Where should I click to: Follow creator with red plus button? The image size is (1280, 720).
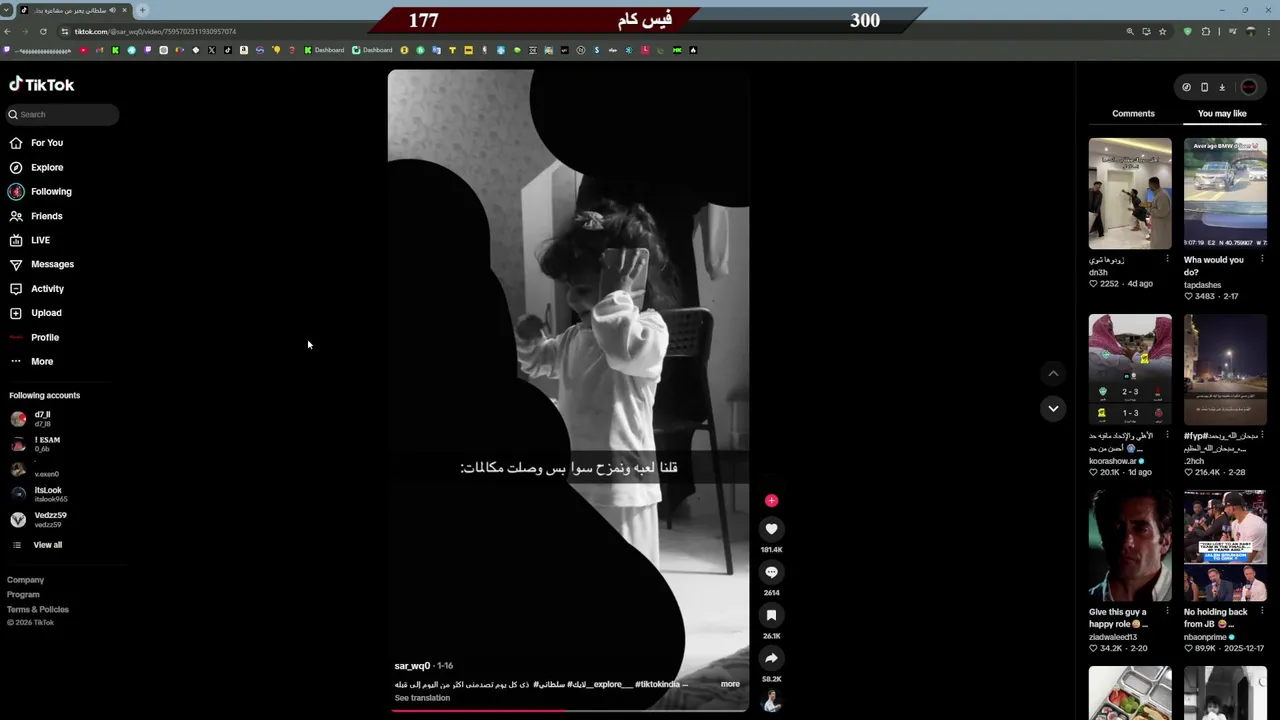coord(771,500)
